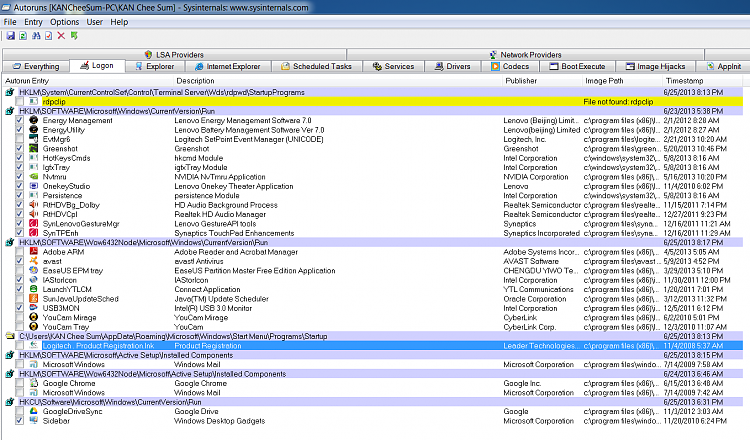
Task: Click the Refresh toolbar icon
Action: tap(23, 36)
